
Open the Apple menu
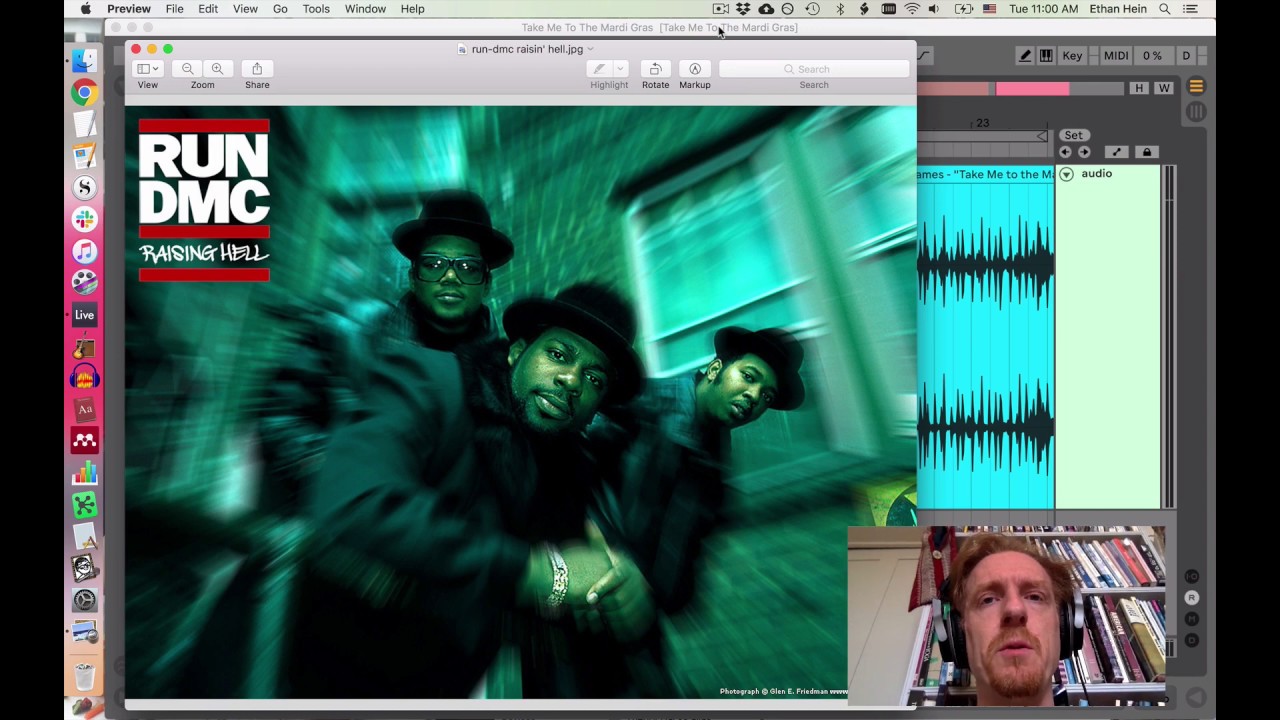click(85, 9)
